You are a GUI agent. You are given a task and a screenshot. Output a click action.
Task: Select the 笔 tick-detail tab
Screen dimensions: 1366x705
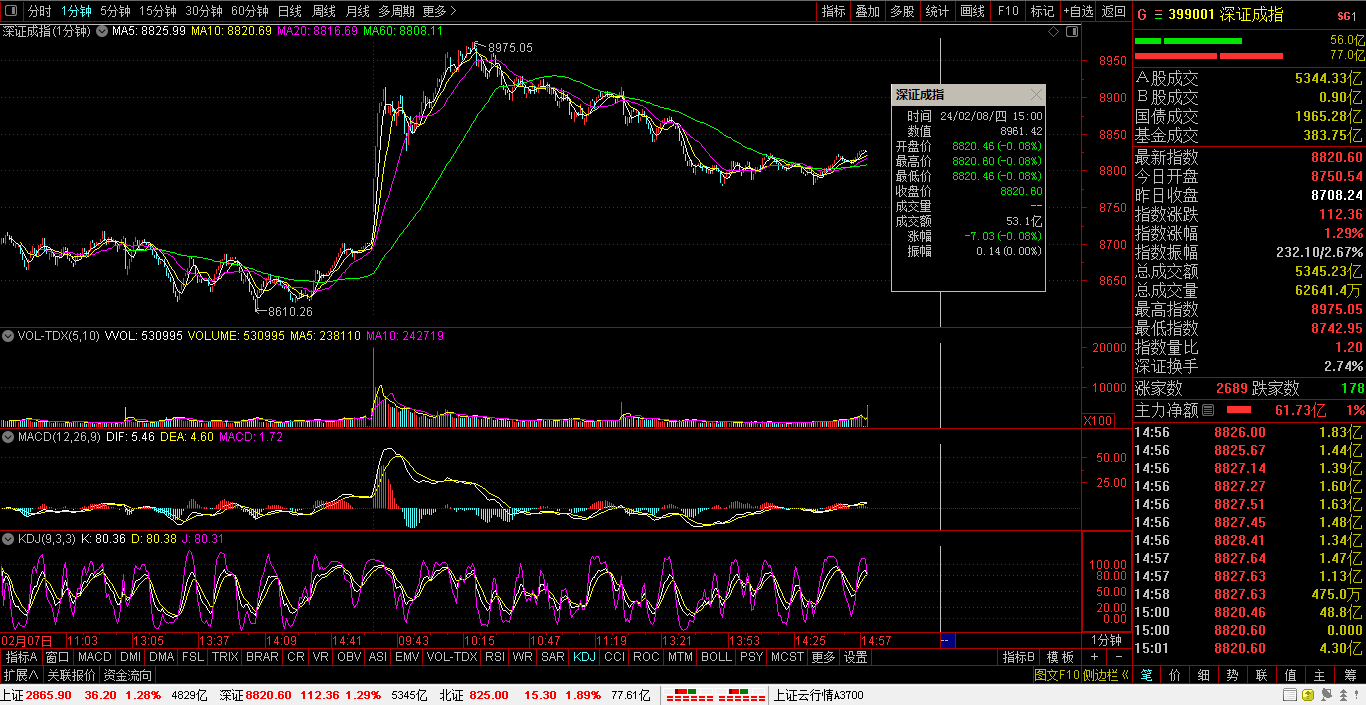pyautogui.click(x=1146, y=675)
